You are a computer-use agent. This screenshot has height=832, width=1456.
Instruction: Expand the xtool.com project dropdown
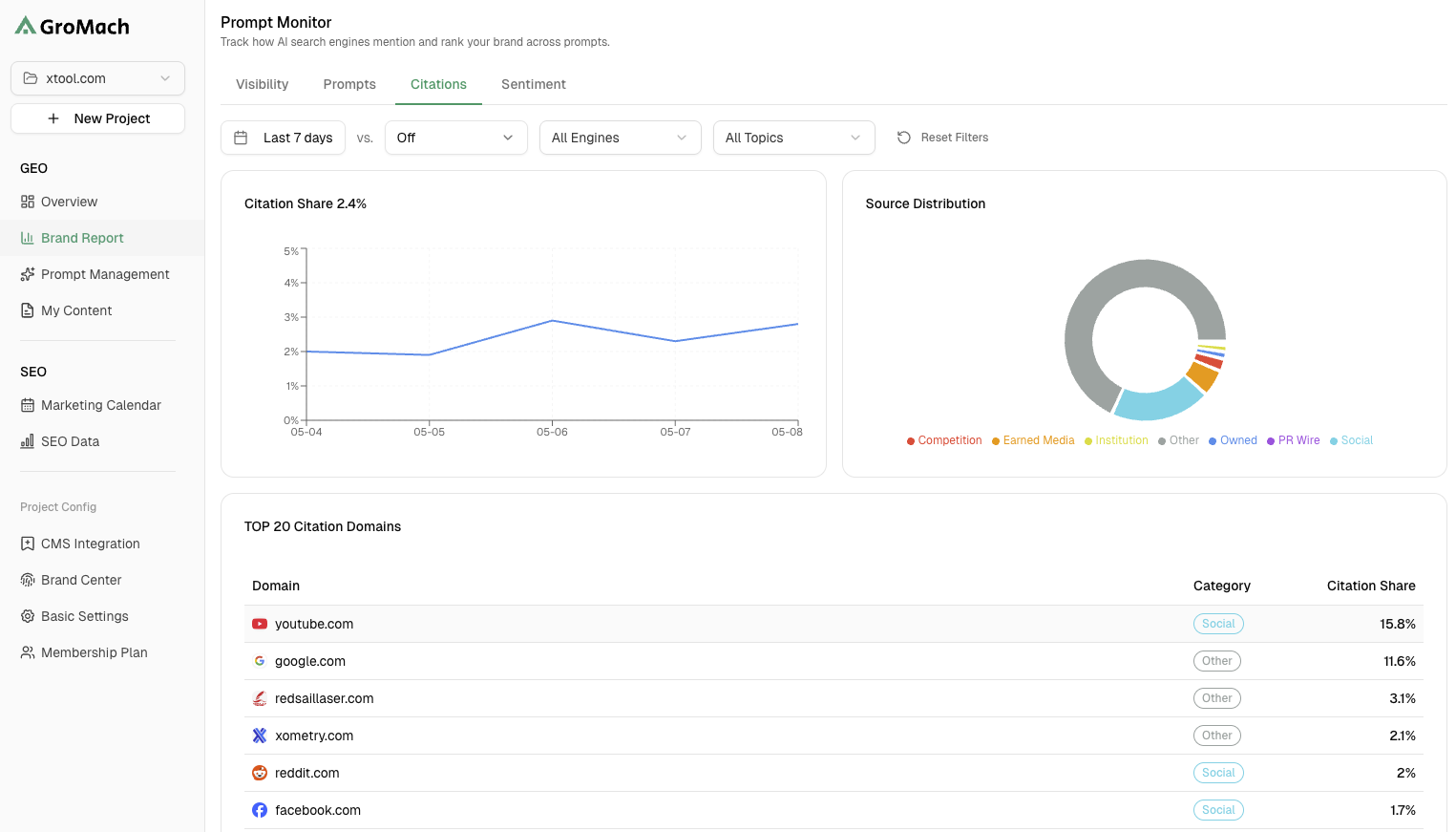coord(97,78)
